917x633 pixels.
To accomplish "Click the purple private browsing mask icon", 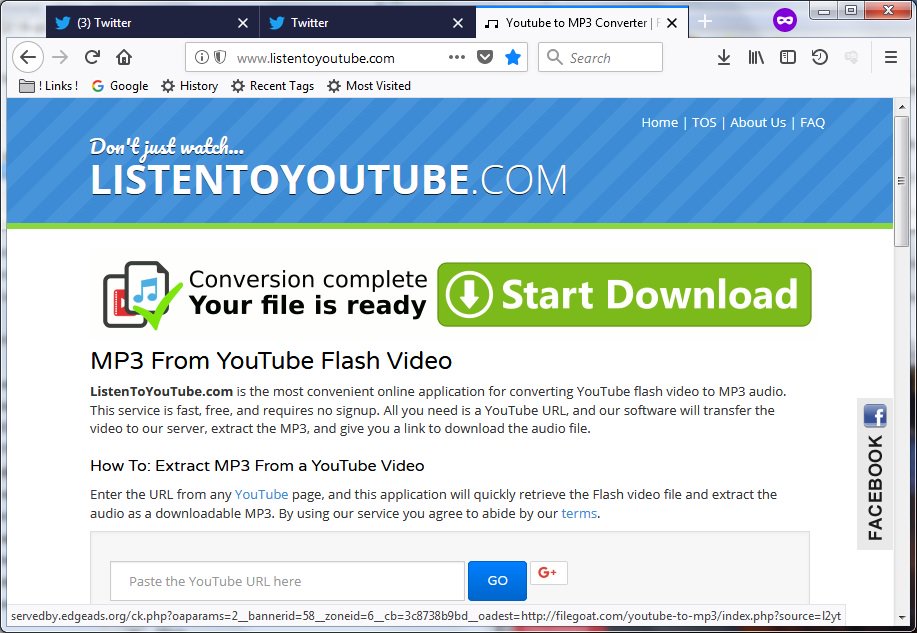I will pyautogui.click(x=785, y=21).
